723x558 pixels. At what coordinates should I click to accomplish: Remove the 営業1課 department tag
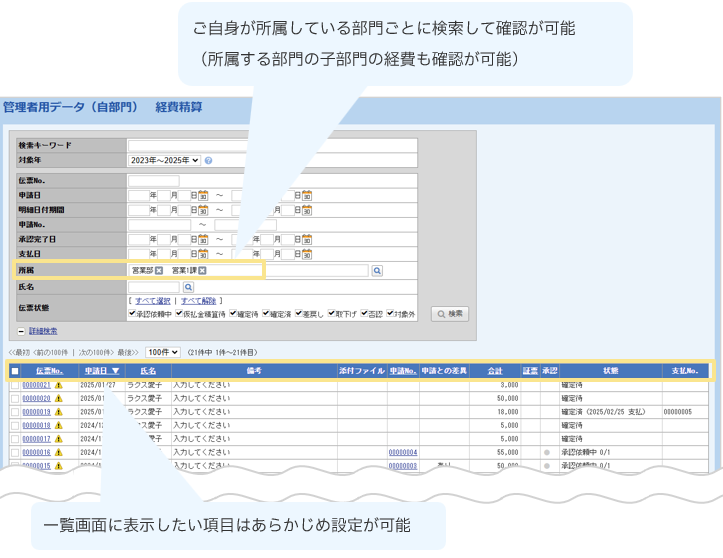click(x=202, y=270)
